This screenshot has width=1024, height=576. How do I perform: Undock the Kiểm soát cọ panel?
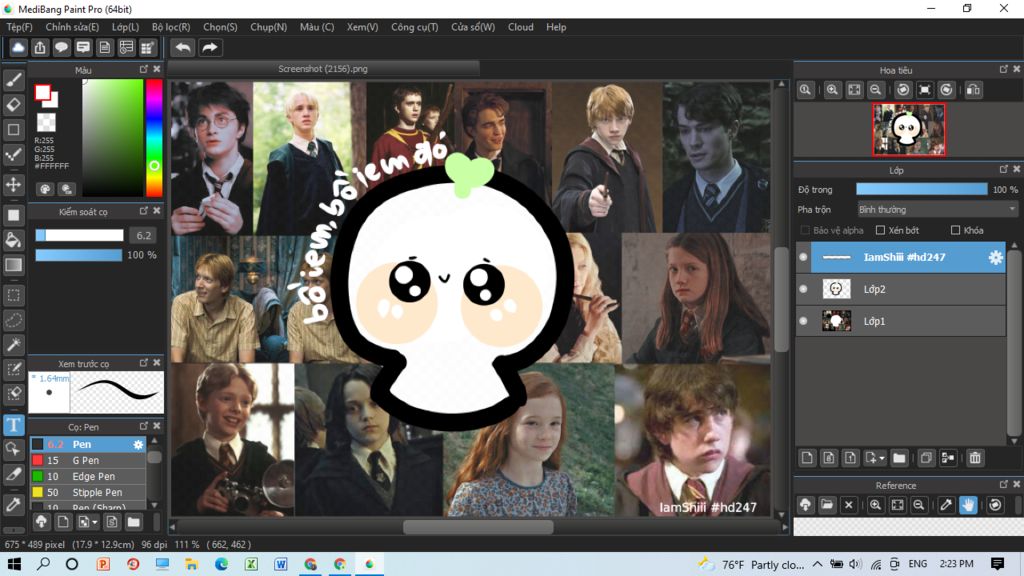[144, 210]
